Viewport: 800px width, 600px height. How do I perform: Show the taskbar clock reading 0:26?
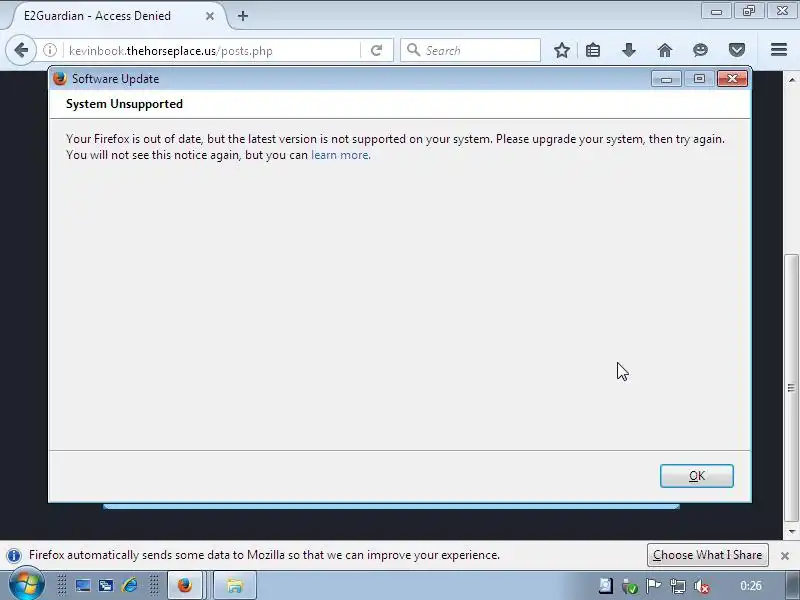pos(751,586)
